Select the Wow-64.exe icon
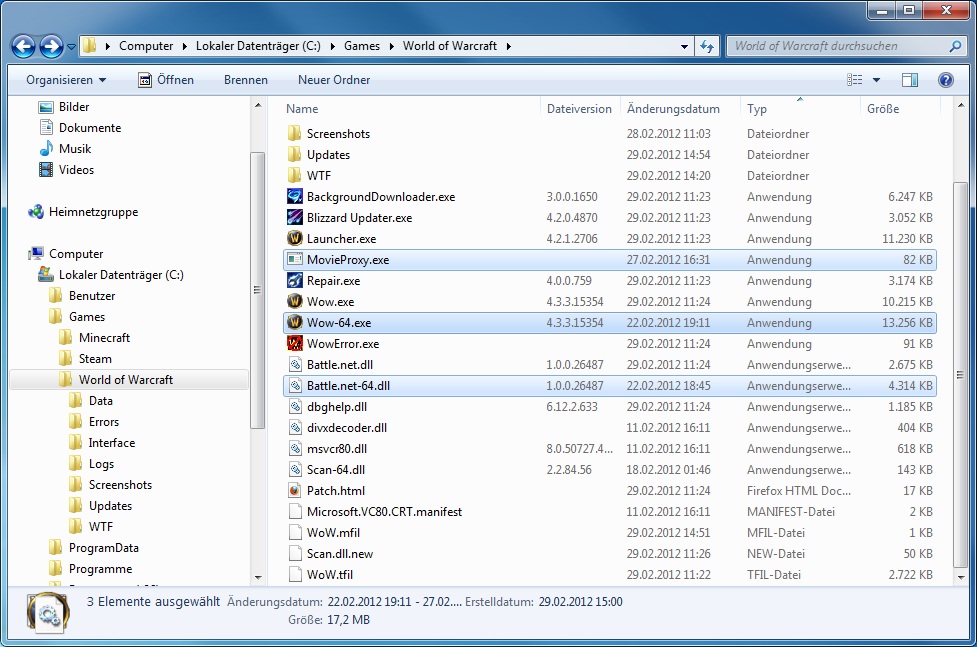This screenshot has height=647, width=977. tap(294, 322)
